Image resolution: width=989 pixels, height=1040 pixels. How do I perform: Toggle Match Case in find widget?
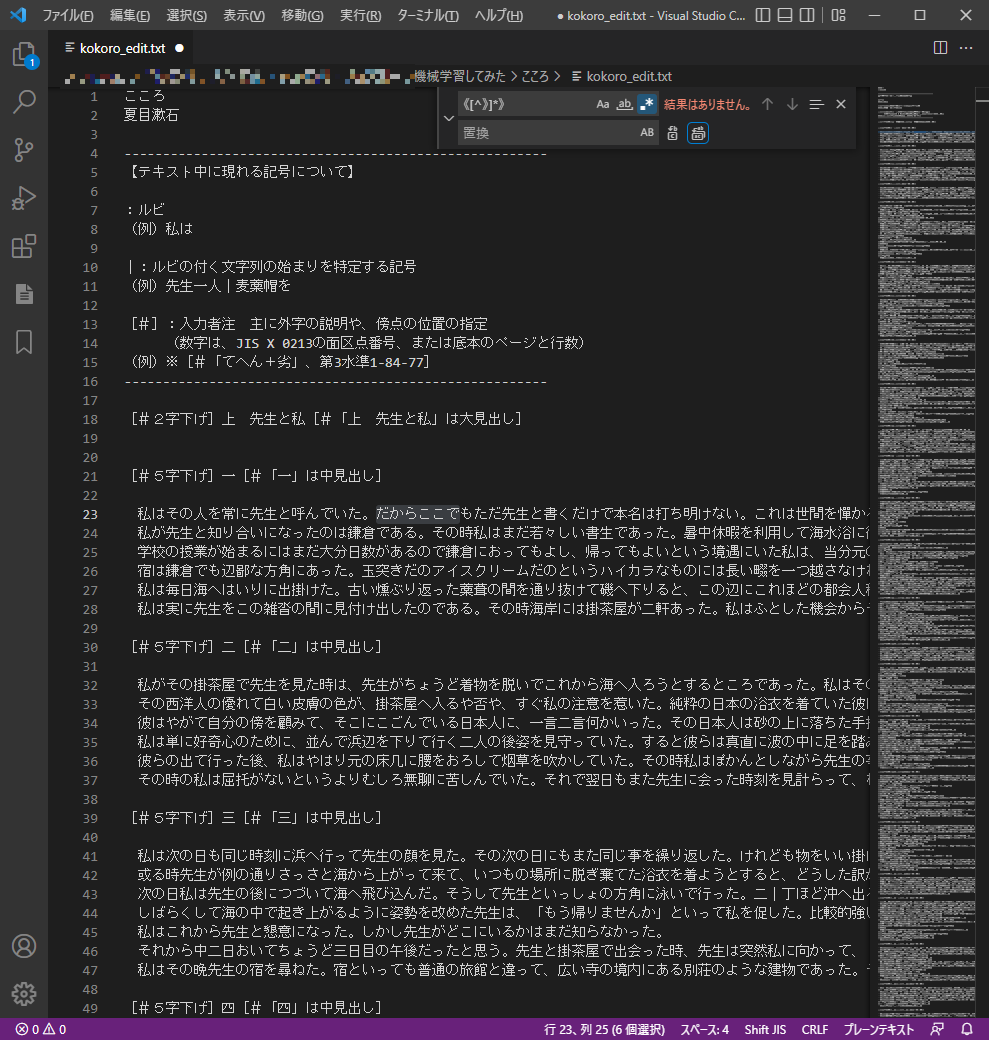603,104
